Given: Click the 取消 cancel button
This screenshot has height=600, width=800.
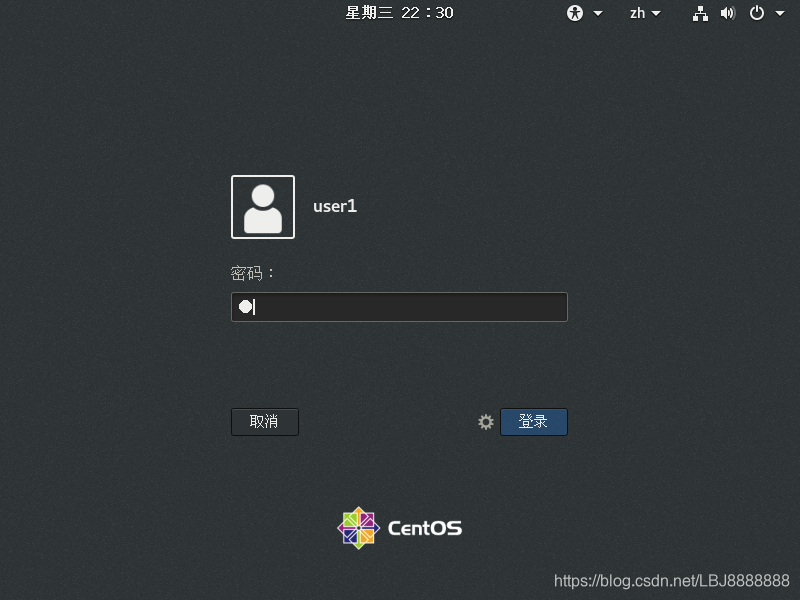Looking at the screenshot, I should (265, 422).
